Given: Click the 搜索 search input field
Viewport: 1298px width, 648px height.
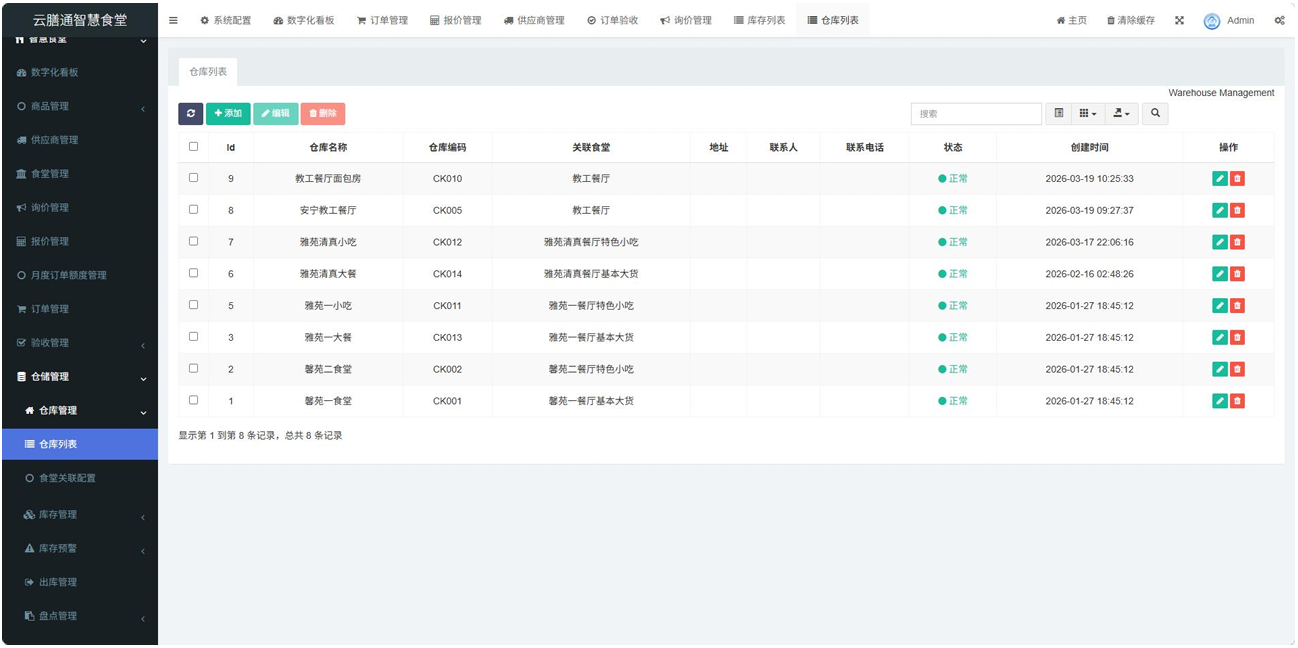Looking at the screenshot, I should click(x=975, y=114).
